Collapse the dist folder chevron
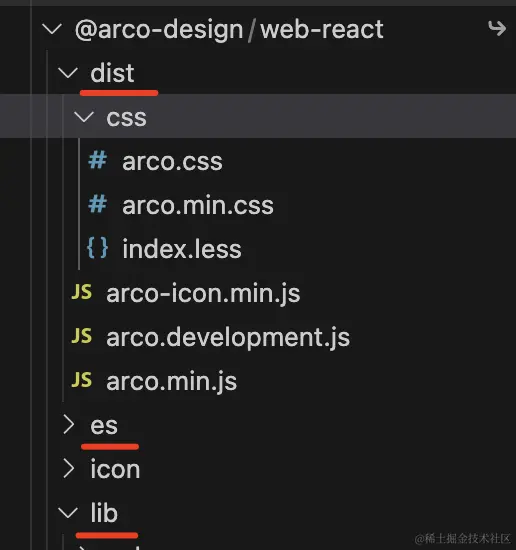This screenshot has width=516, height=550. 68,73
